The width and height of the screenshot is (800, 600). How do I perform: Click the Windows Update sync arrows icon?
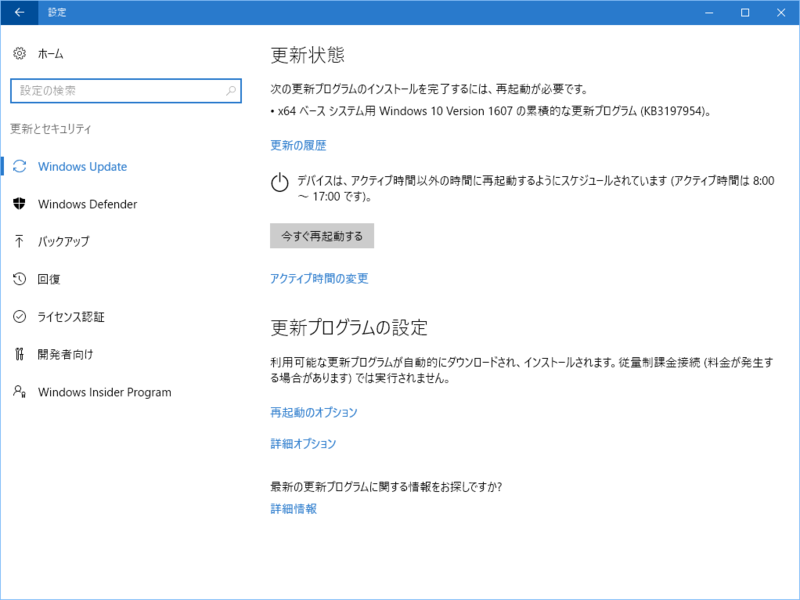pos(19,166)
